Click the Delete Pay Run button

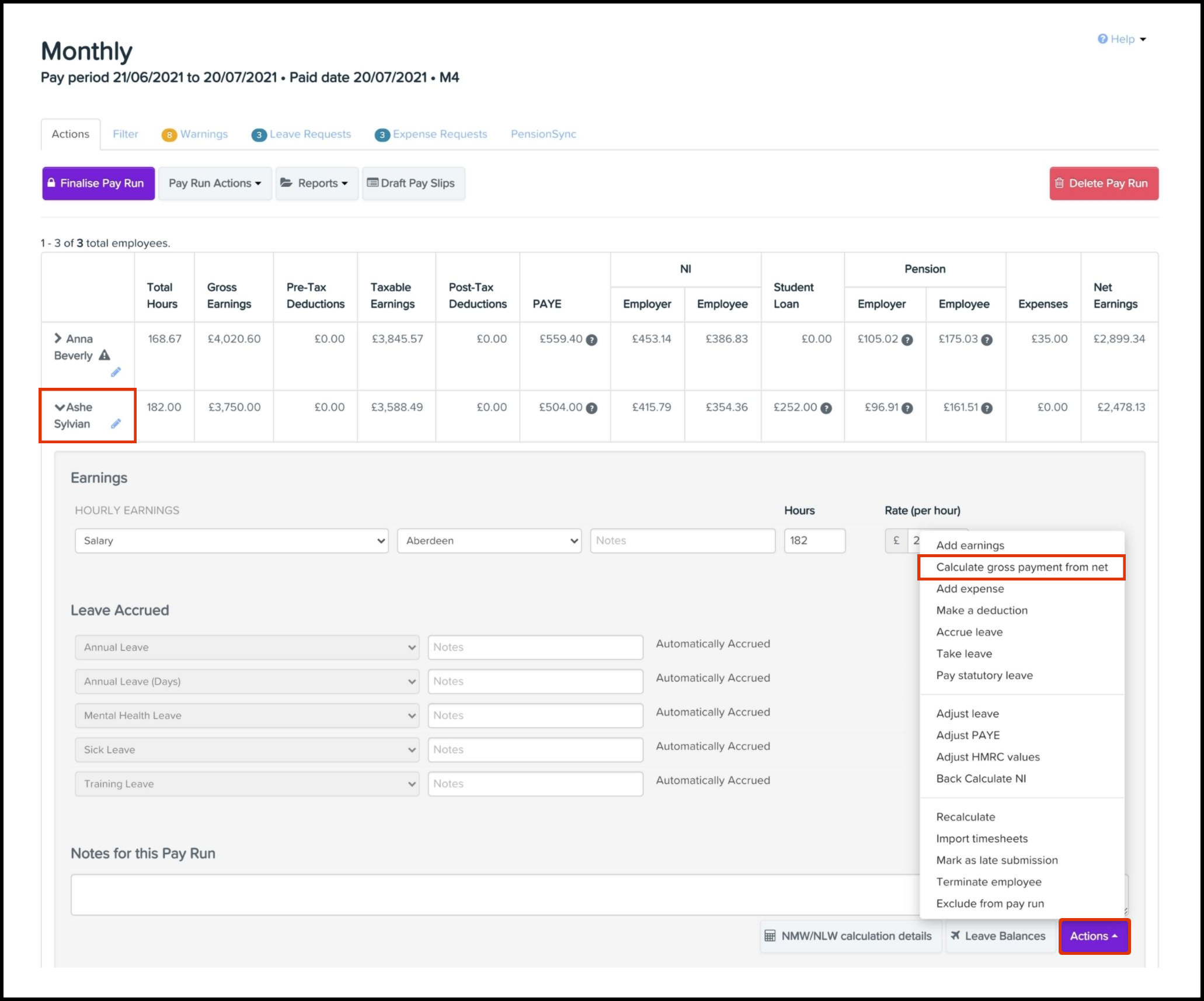coord(1104,183)
